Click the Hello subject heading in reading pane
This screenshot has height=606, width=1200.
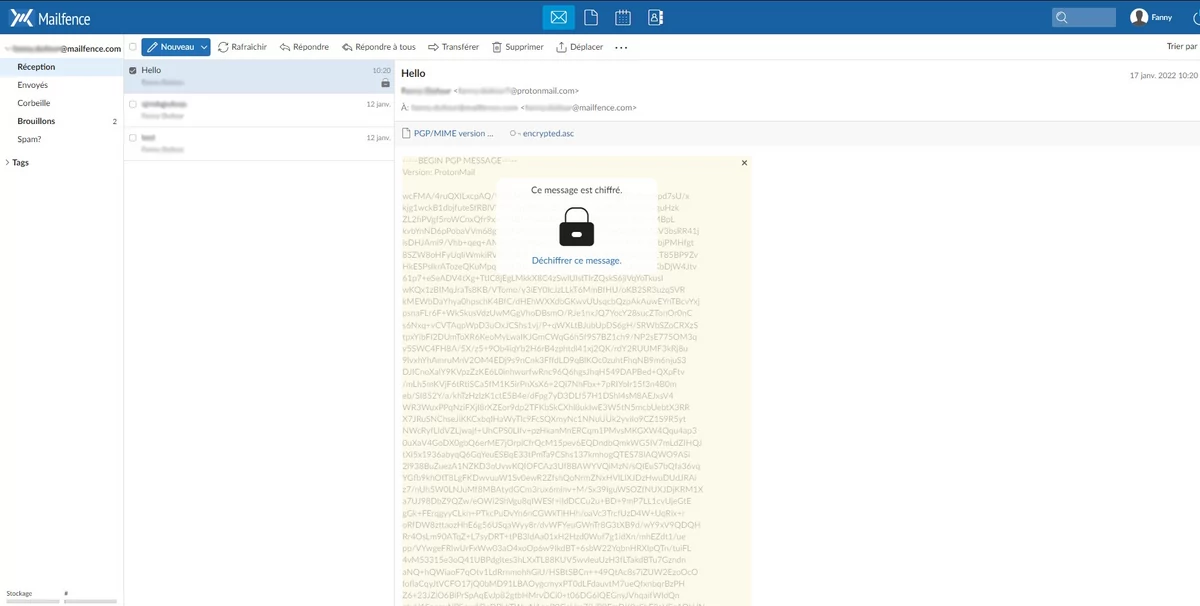tap(413, 73)
